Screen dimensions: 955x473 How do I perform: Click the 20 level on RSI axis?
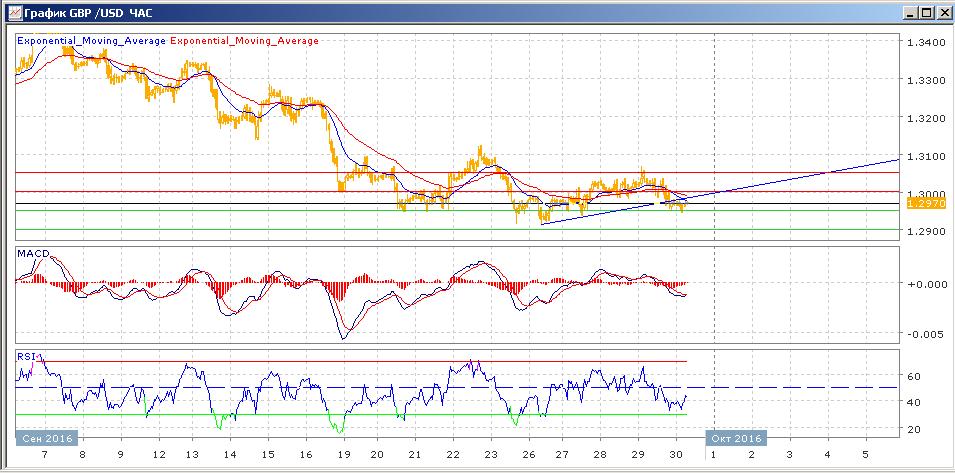[x=913, y=430]
